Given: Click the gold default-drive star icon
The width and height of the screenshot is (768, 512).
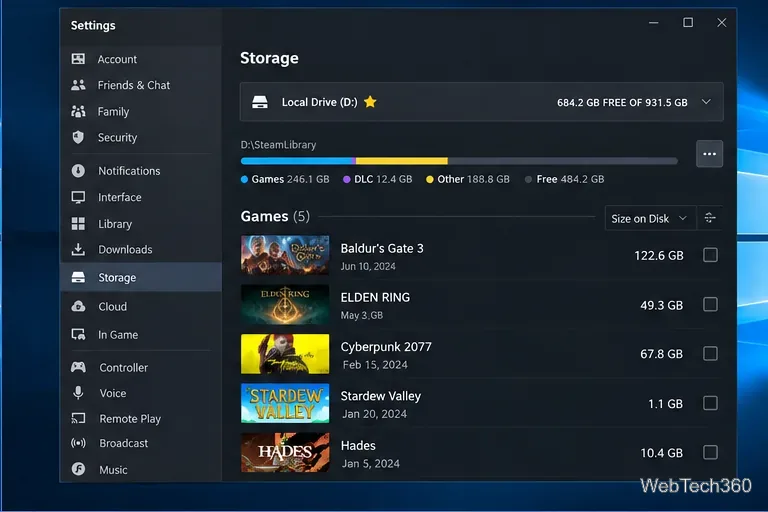Looking at the screenshot, I should (x=370, y=102).
